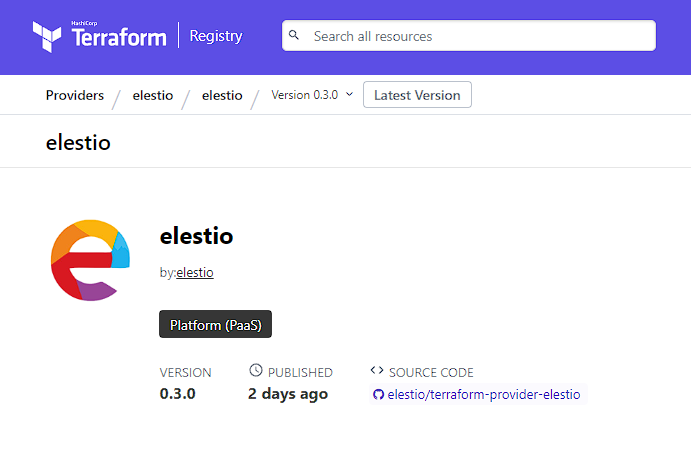691x451 pixels.
Task: Click the 2 days ago published date
Action: (x=288, y=393)
